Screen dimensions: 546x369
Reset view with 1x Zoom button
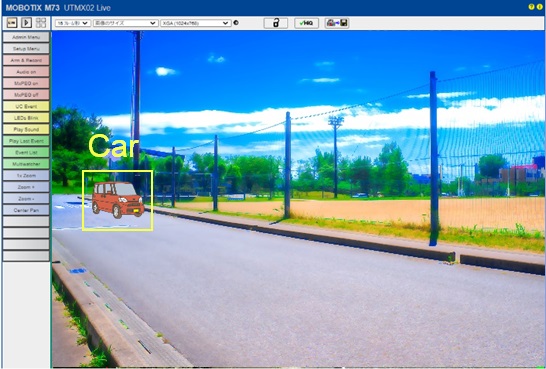pyautogui.click(x=26, y=175)
